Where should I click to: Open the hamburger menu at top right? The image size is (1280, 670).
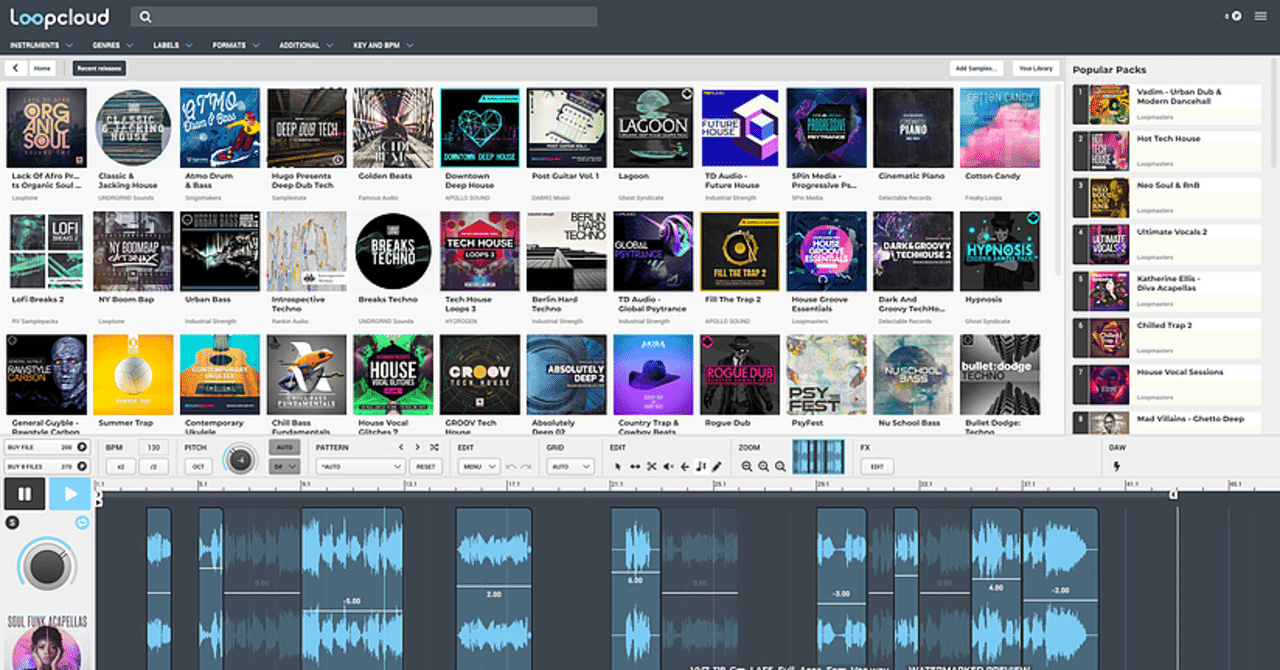point(1259,16)
